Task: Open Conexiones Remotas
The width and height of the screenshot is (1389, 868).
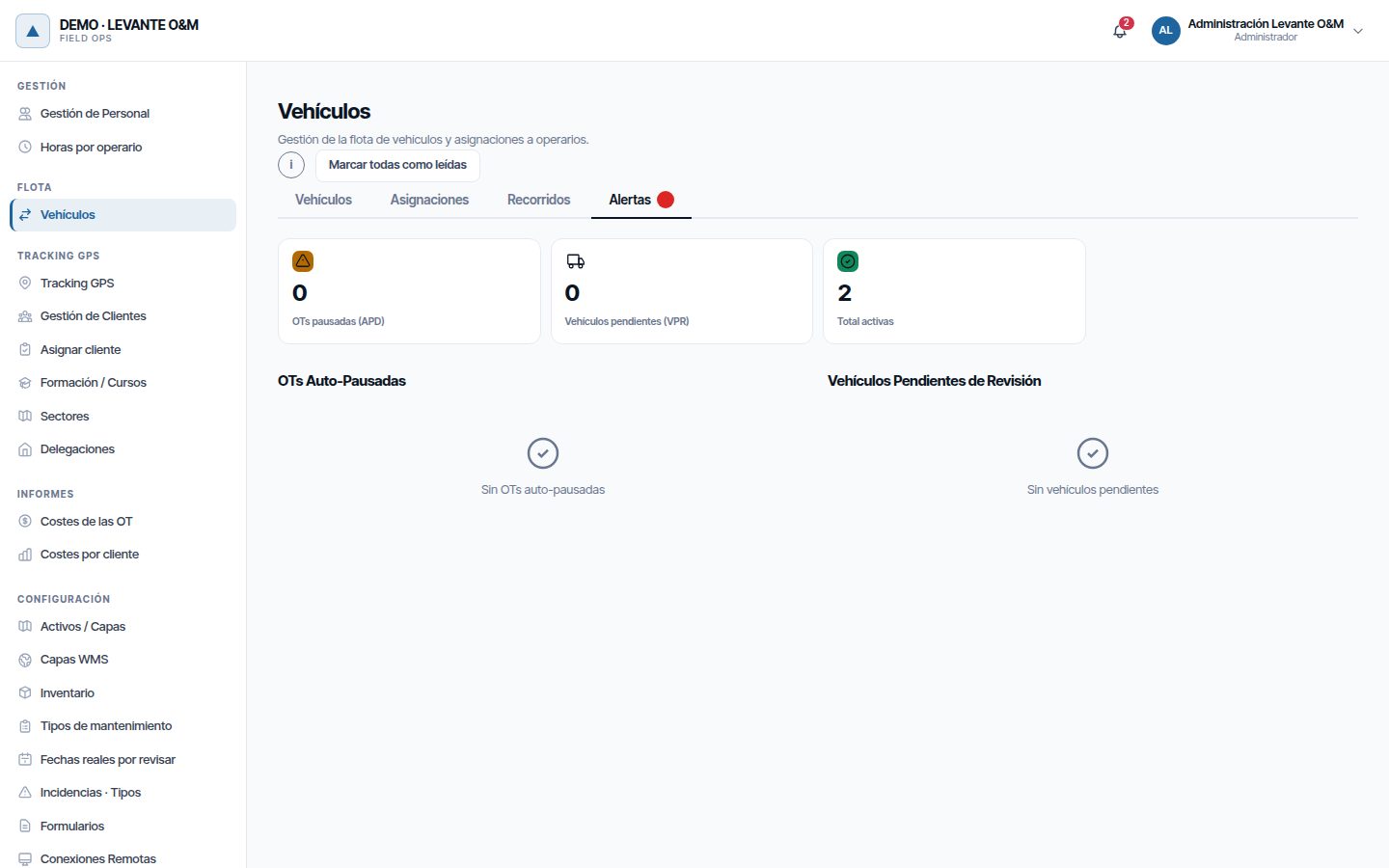Action: click(123, 859)
